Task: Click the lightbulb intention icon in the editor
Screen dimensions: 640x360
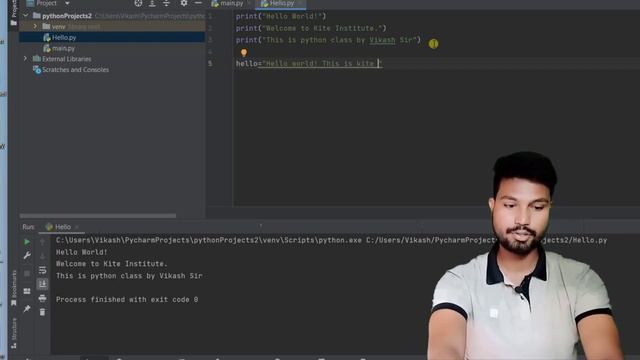Action: click(x=244, y=53)
